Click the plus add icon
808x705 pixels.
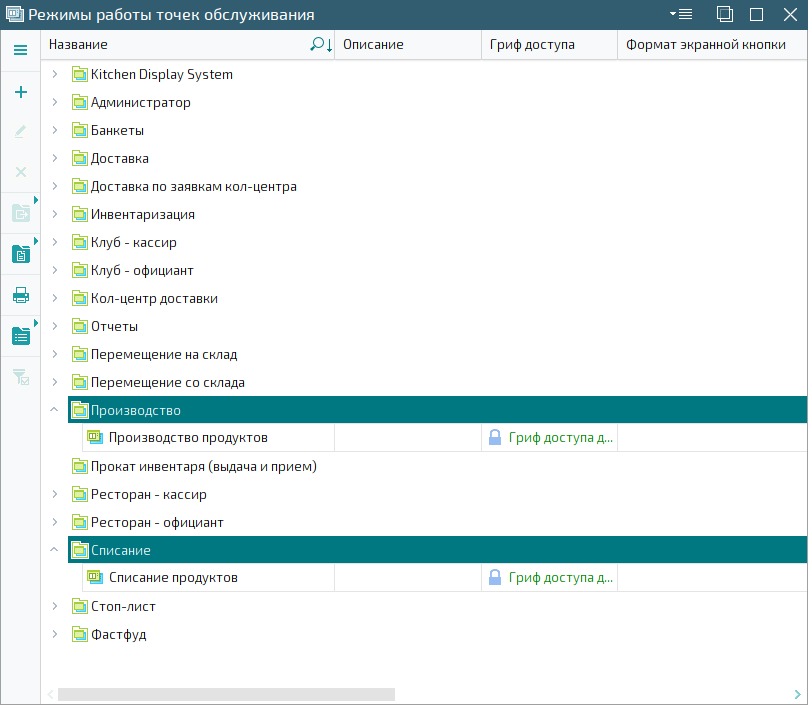(x=21, y=92)
